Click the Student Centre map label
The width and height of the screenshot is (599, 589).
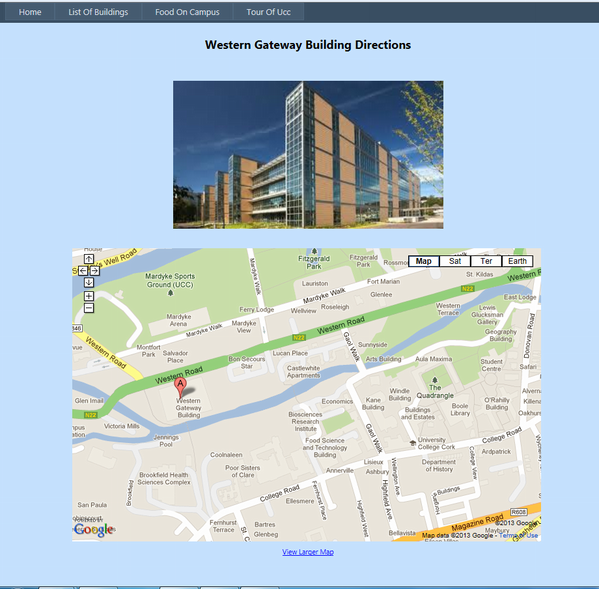pyautogui.click(x=491, y=365)
